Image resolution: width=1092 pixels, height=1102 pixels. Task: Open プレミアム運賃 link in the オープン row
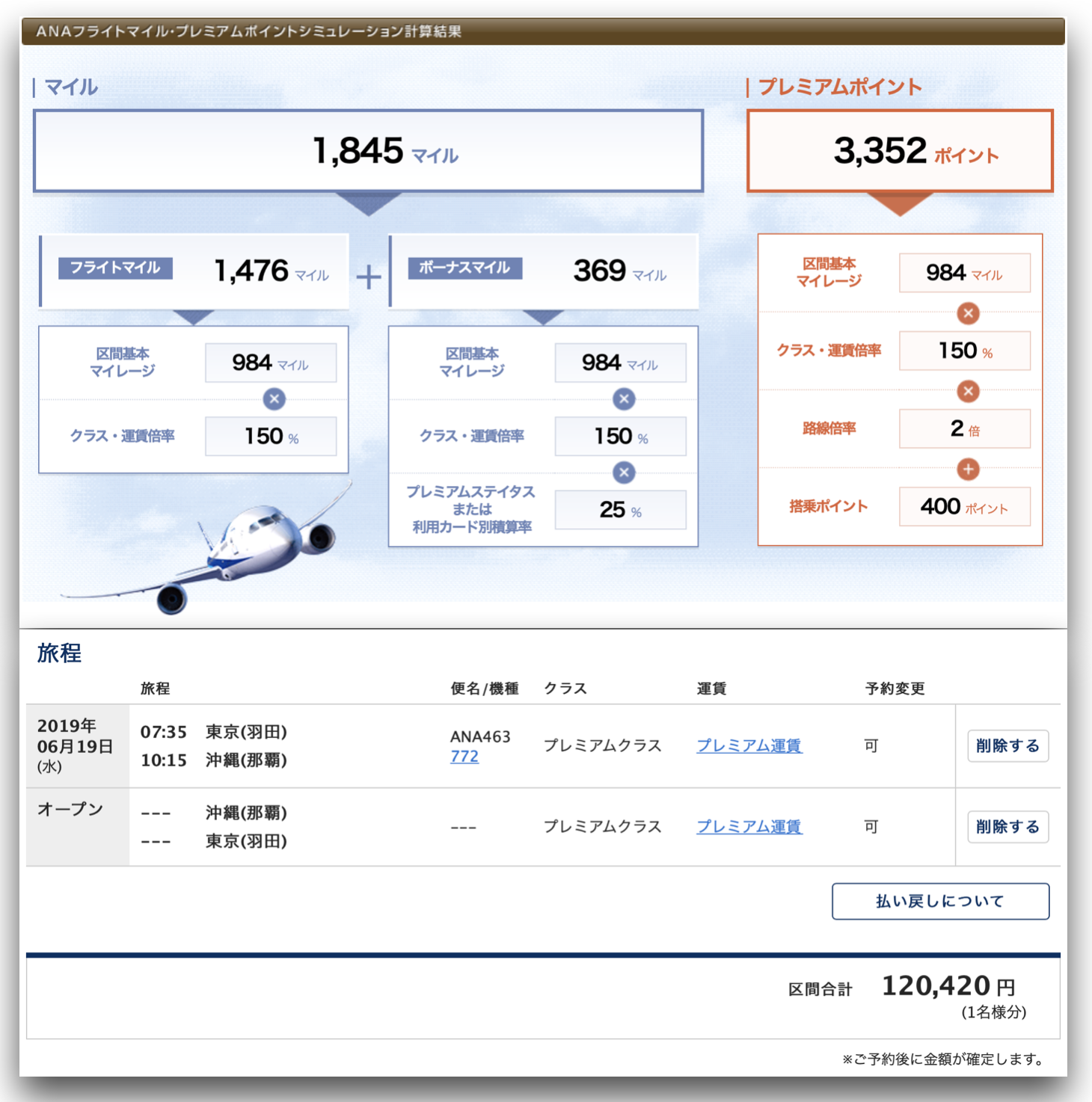pos(749,826)
